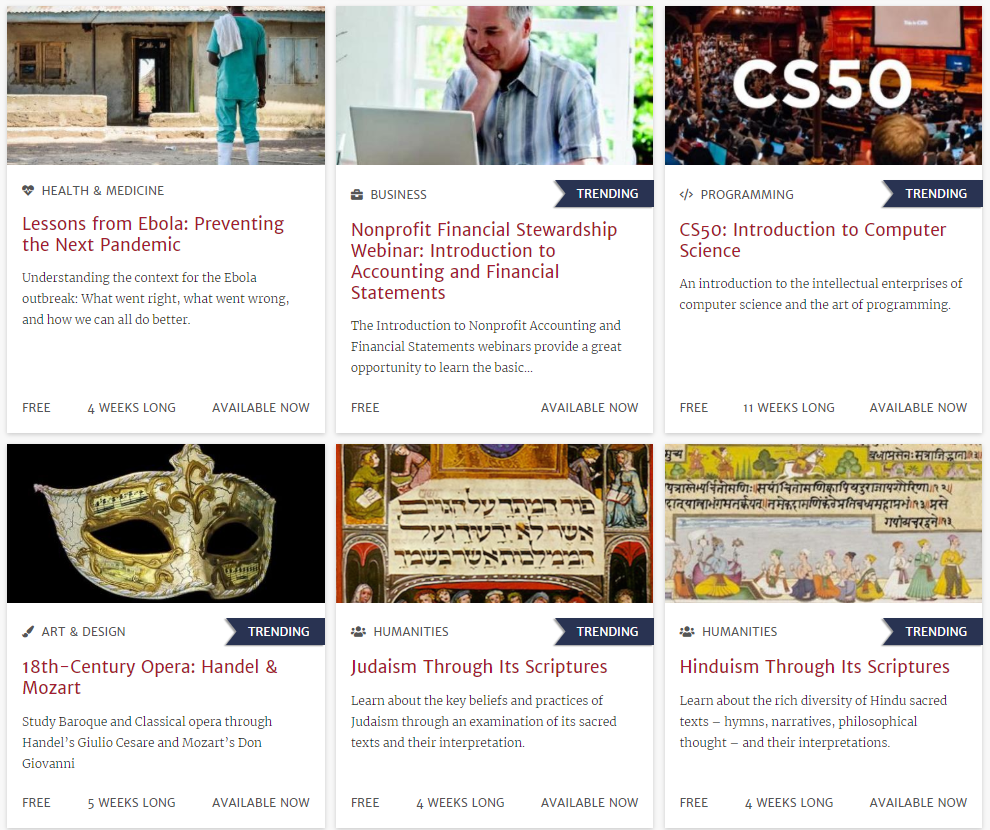Click the code brackets icon beside Programming
Image resolution: width=990 pixels, height=830 pixels.
686,194
